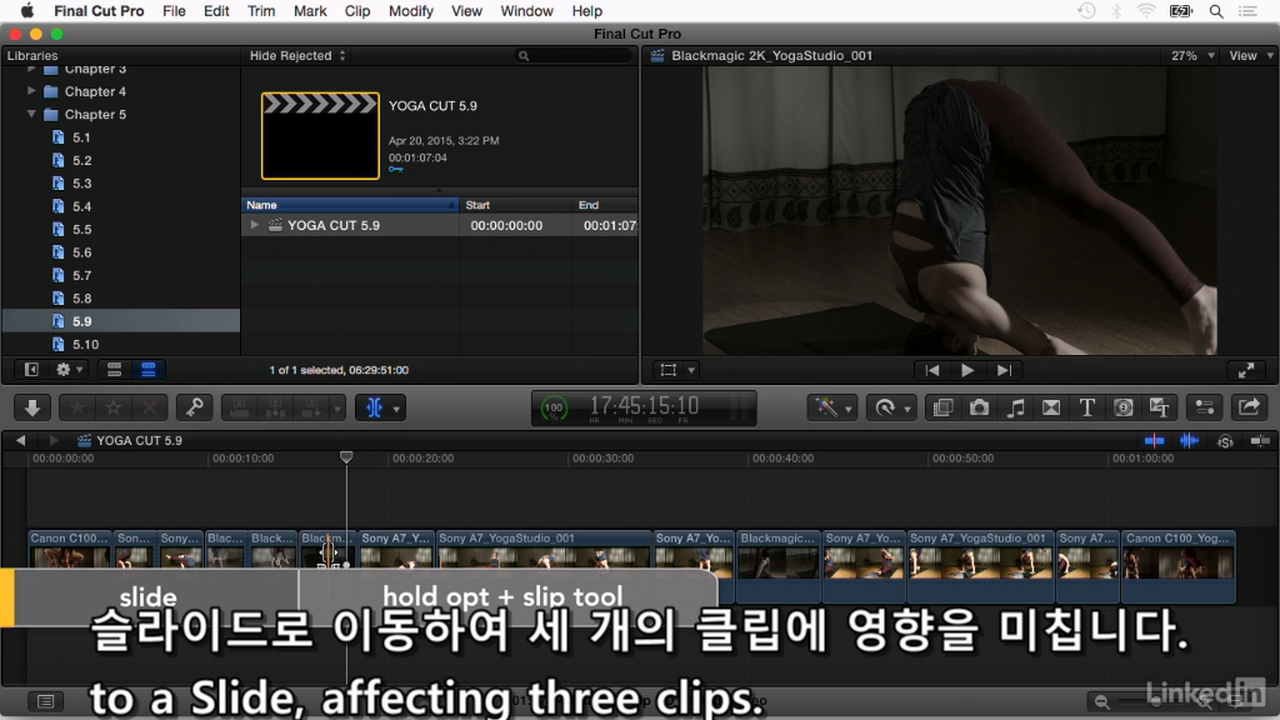Open the Window menu
This screenshot has width=1280, height=720.
pyautogui.click(x=527, y=11)
